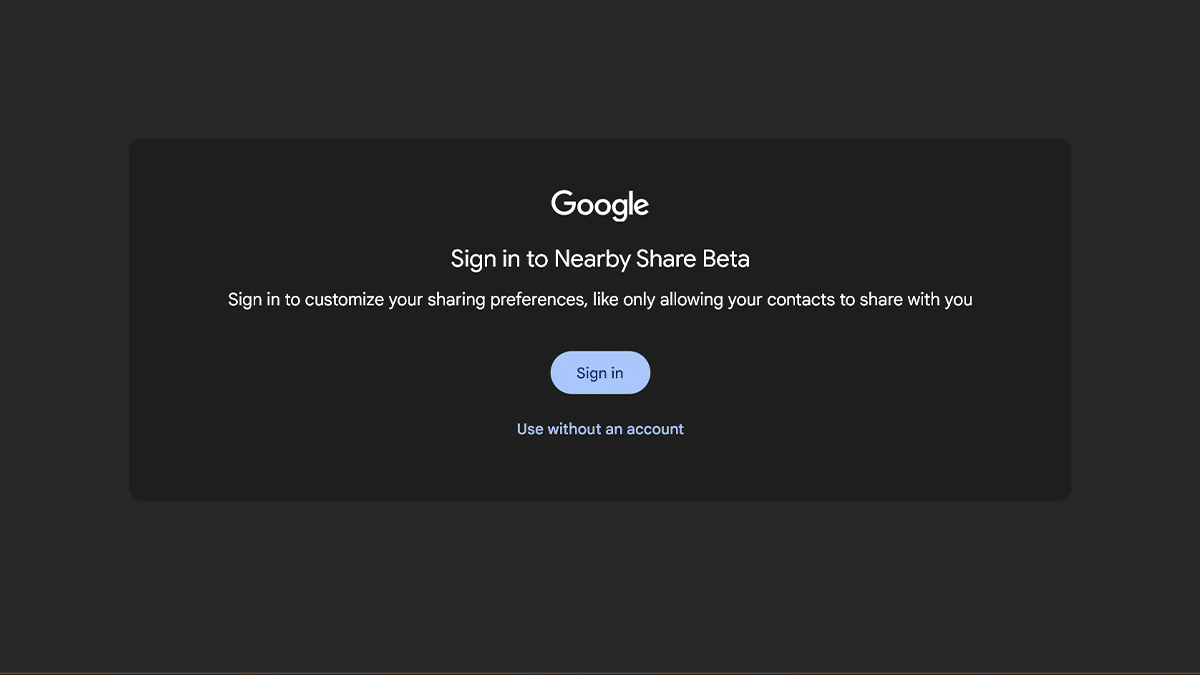Click the Sign in to Nearby Share Beta heading
Viewport: 1200px width, 675px height.
600,259
